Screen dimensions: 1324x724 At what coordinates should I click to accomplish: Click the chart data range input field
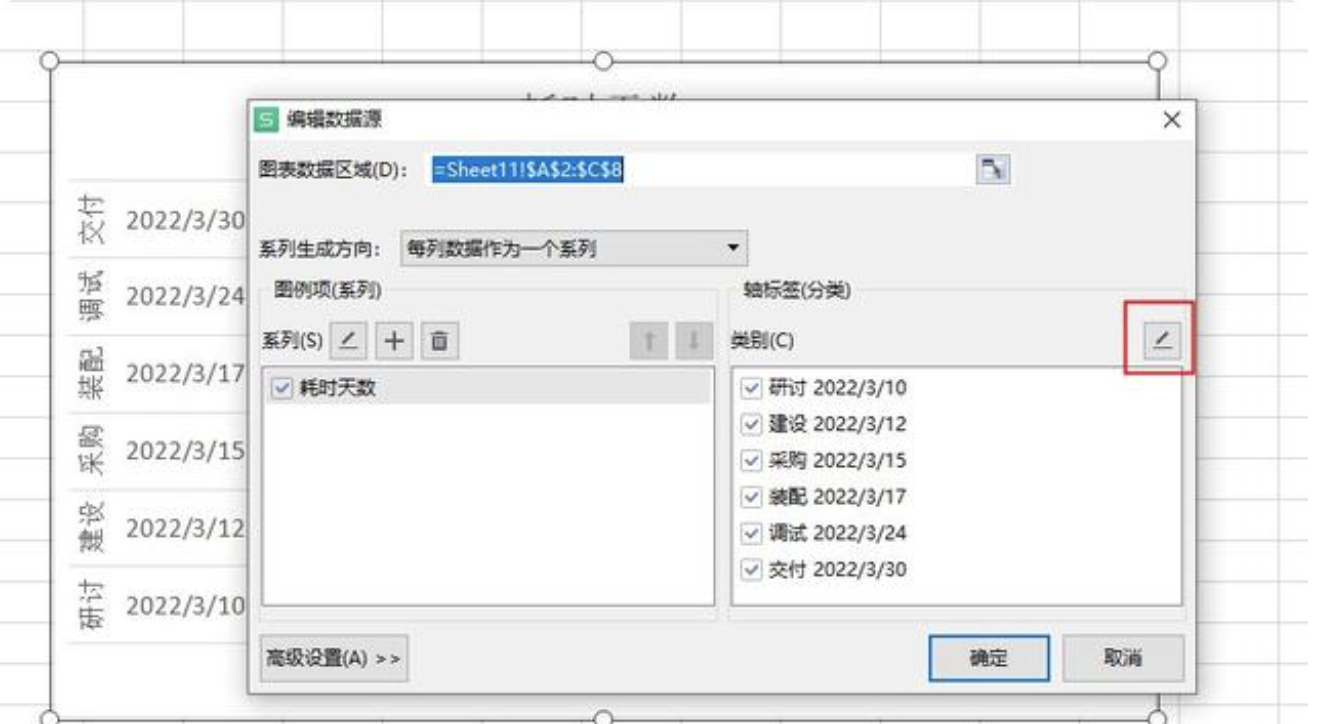[x=703, y=170]
